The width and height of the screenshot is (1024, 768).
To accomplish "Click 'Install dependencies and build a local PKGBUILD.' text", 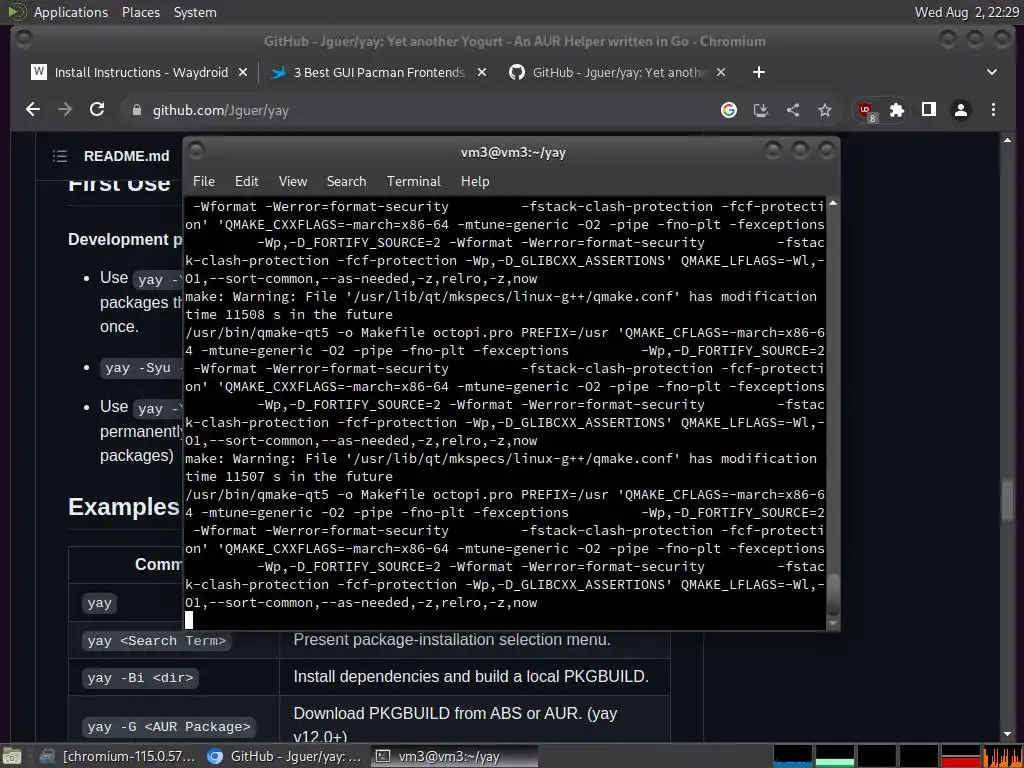I will click(471, 677).
